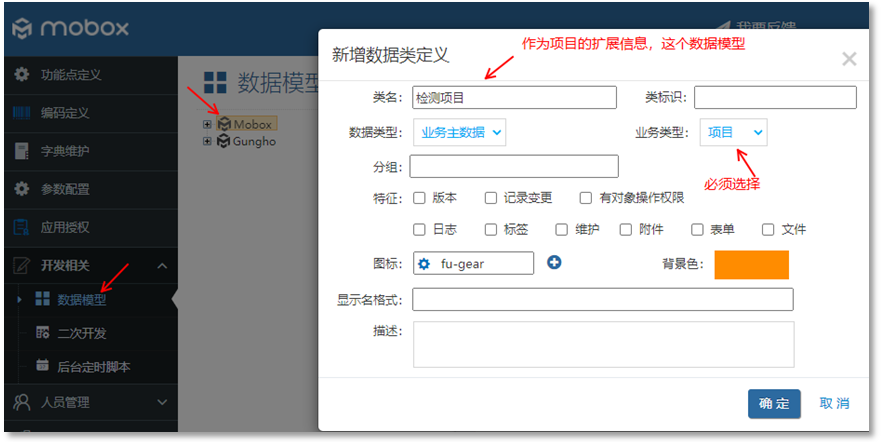881x442 pixels.
Task: Open the 业务类型 dropdown
Action: tap(734, 132)
